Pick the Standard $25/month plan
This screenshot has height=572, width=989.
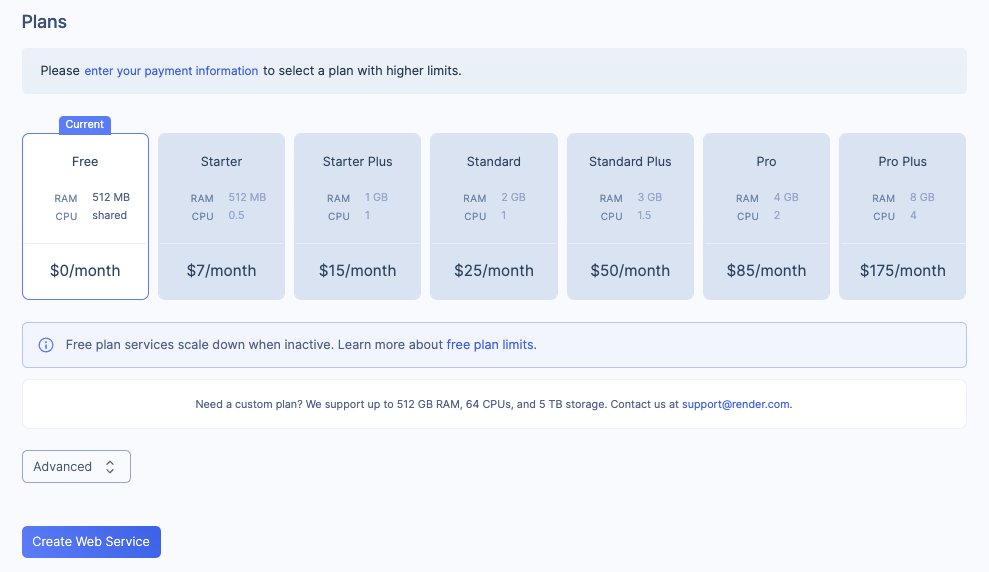pyautogui.click(x=494, y=216)
